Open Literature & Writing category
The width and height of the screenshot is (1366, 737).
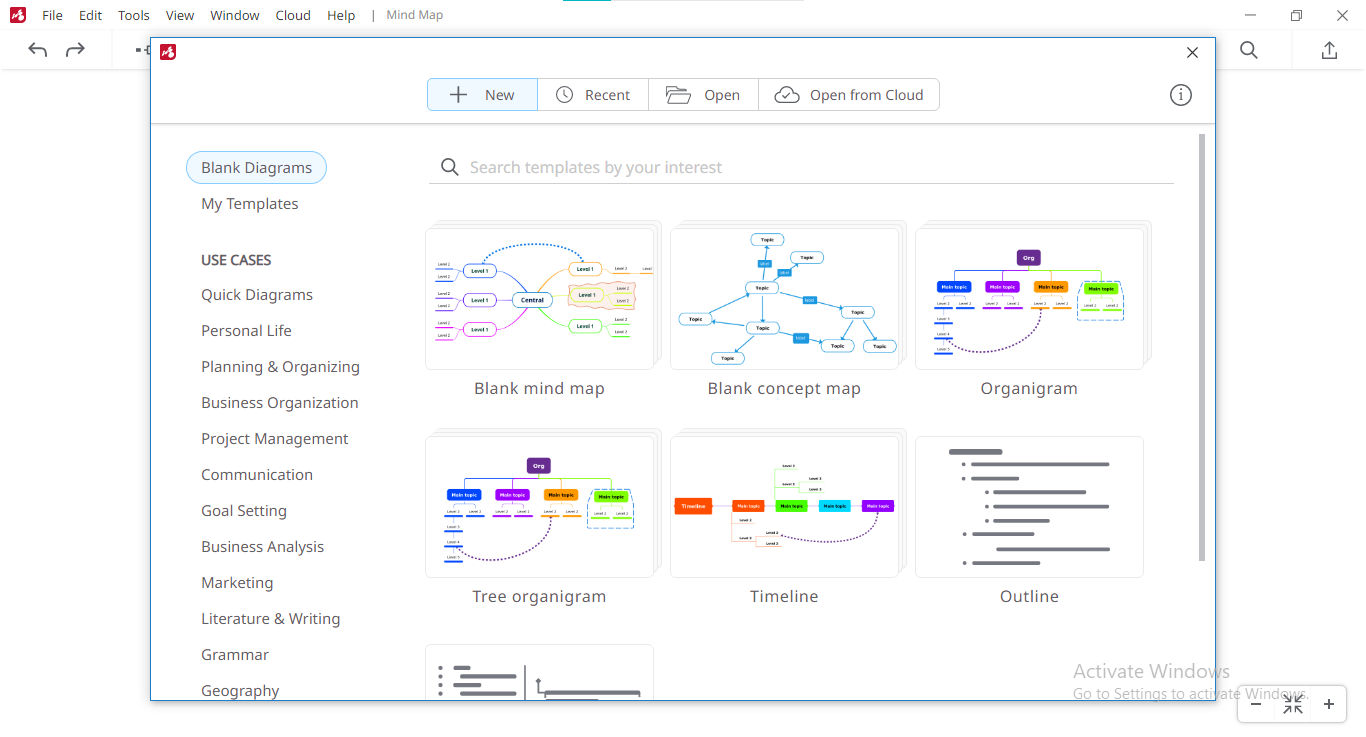point(271,619)
